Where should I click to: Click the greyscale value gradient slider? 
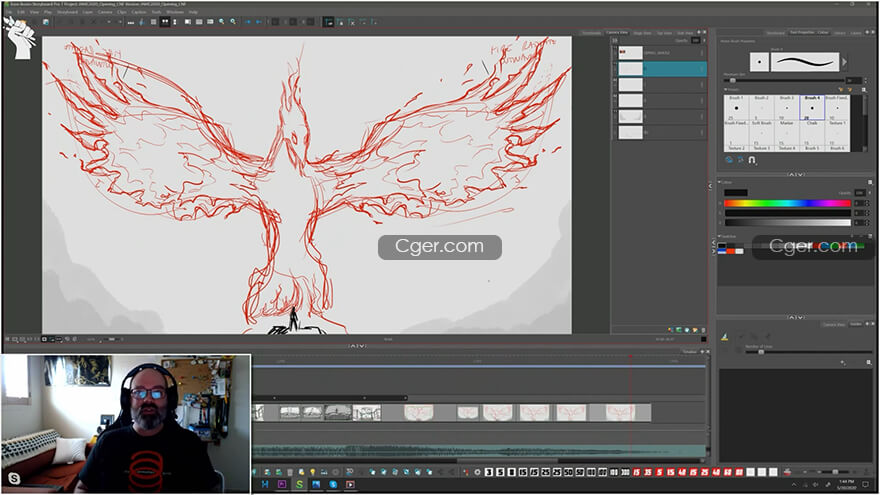(787, 223)
